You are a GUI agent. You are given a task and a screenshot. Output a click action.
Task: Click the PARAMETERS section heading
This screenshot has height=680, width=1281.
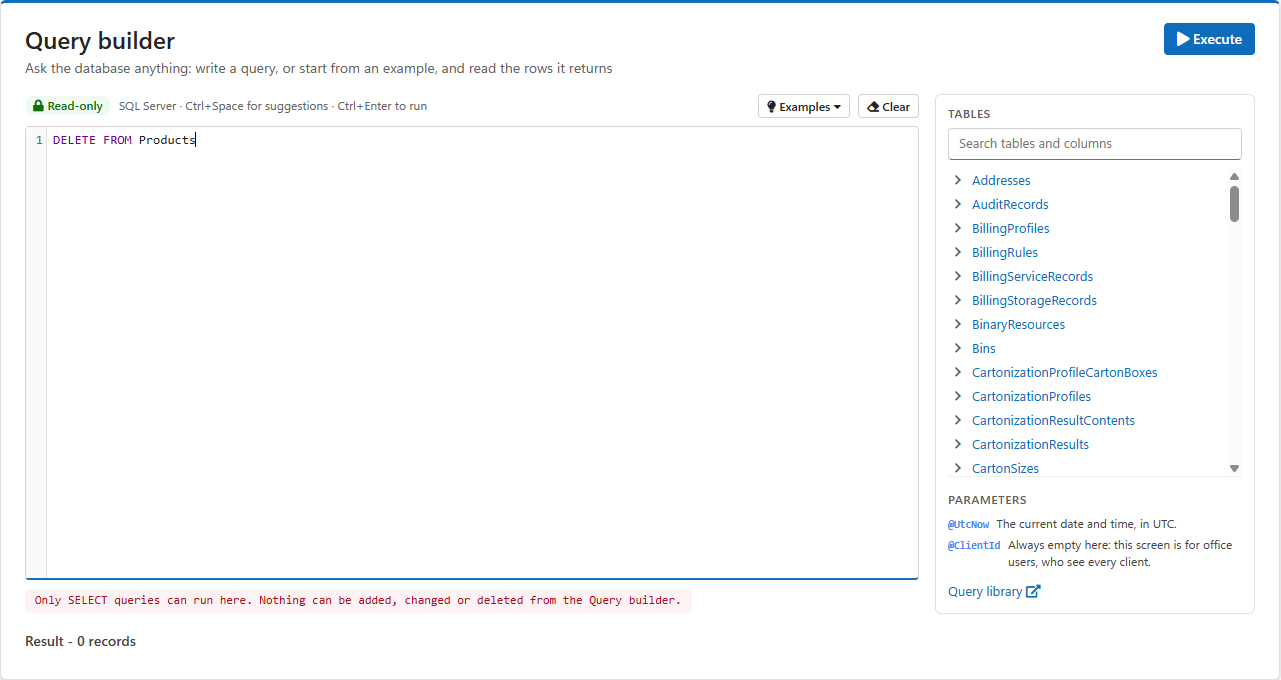987,500
